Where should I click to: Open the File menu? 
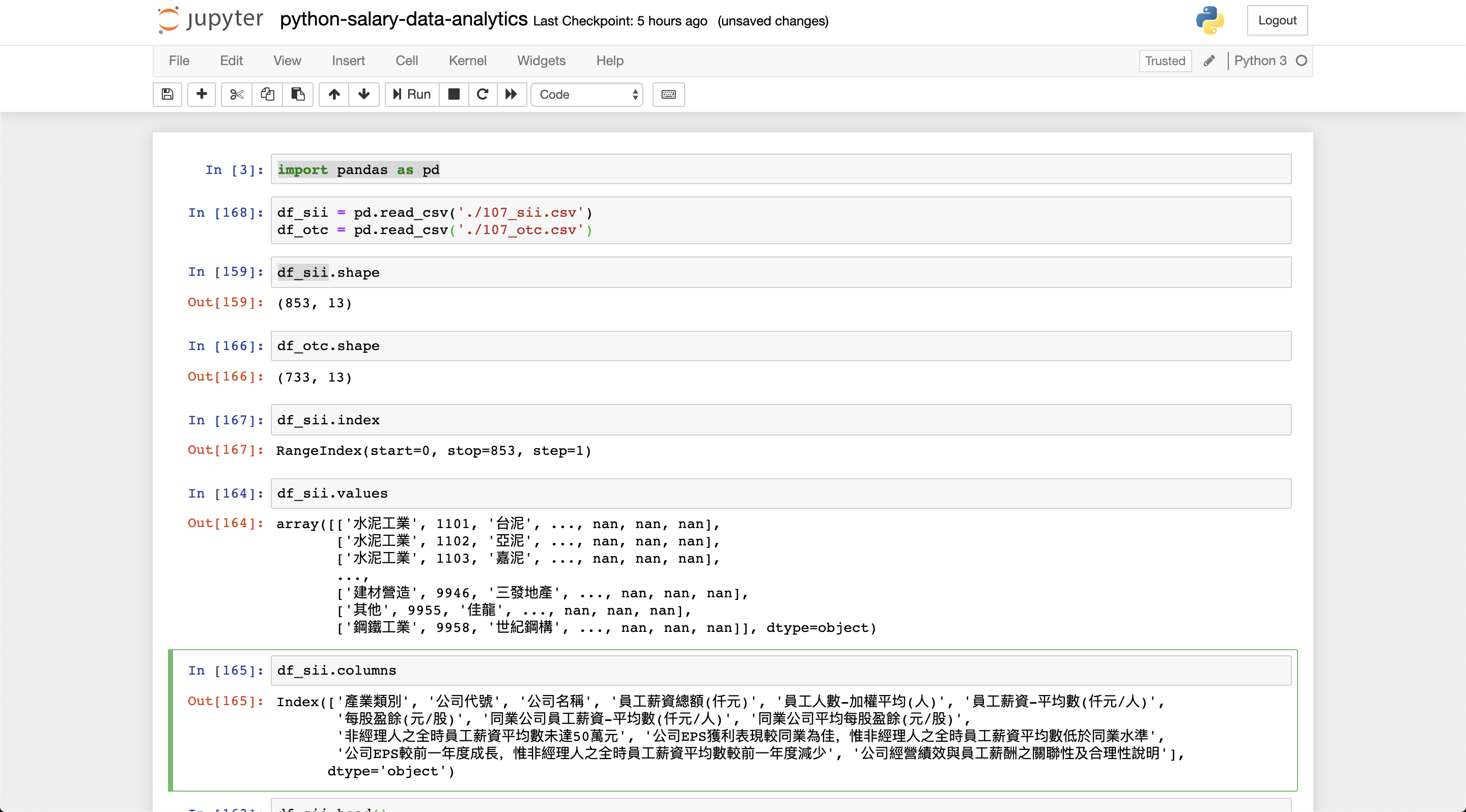tap(179, 61)
